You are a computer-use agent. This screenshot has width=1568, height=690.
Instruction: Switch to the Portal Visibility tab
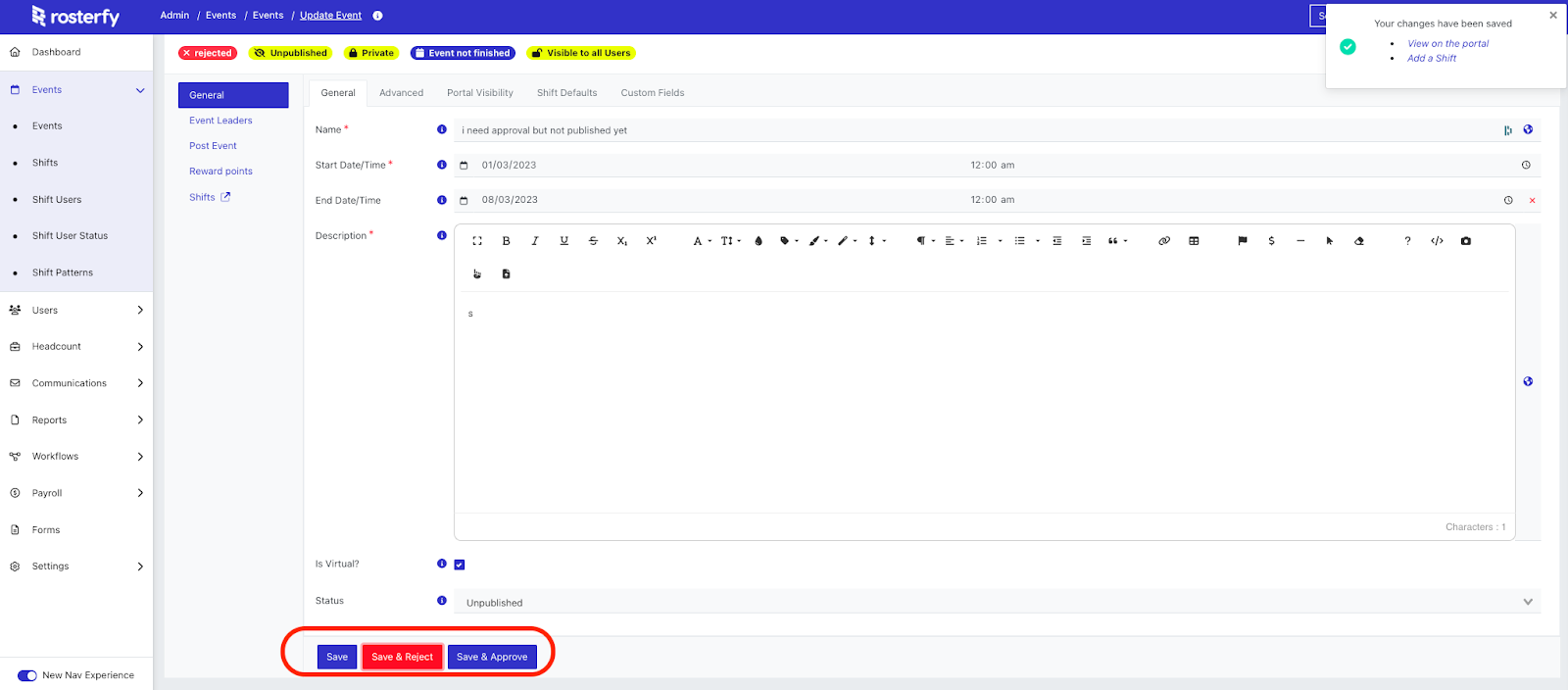click(x=480, y=93)
